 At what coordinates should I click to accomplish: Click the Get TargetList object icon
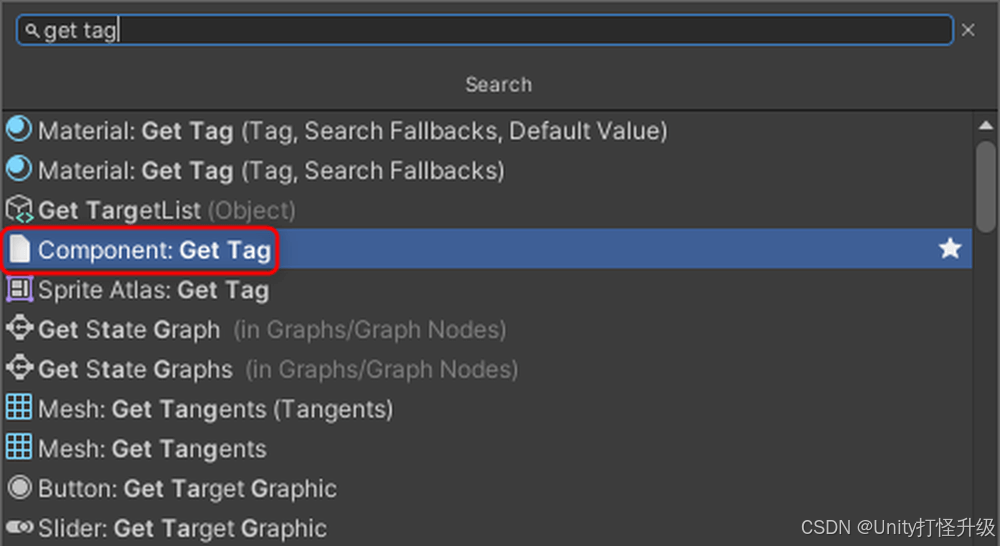[19, 210]
